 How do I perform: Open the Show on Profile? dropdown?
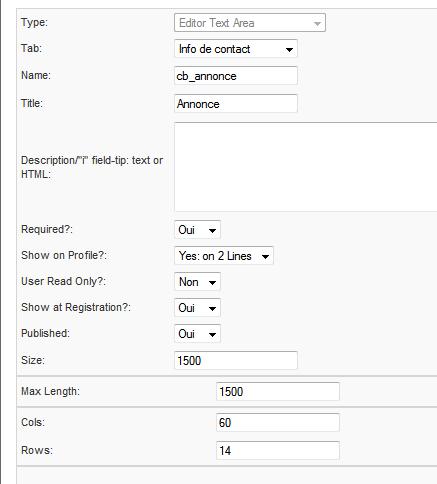[224, 256]
